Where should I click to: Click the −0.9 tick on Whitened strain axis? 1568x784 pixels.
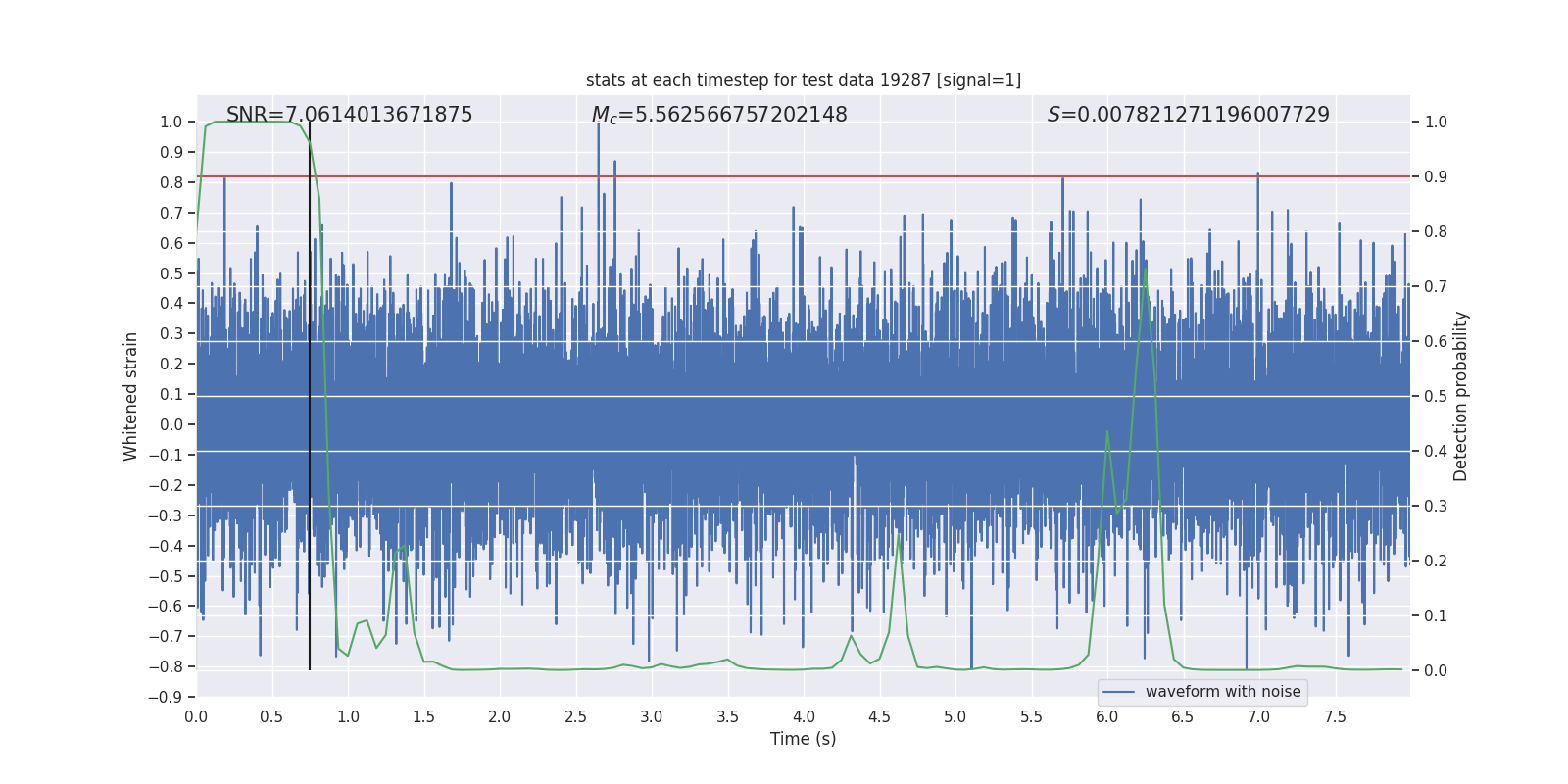tap(171, 697)
